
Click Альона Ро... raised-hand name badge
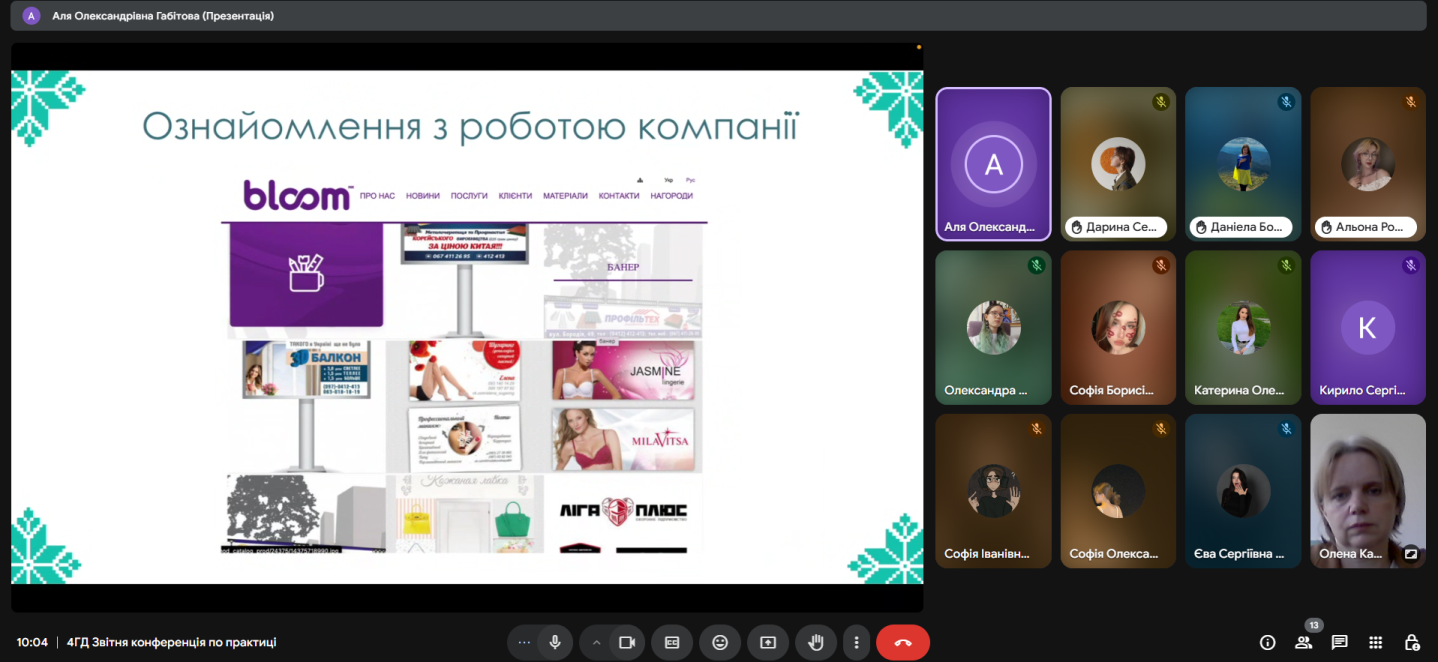1365,227
